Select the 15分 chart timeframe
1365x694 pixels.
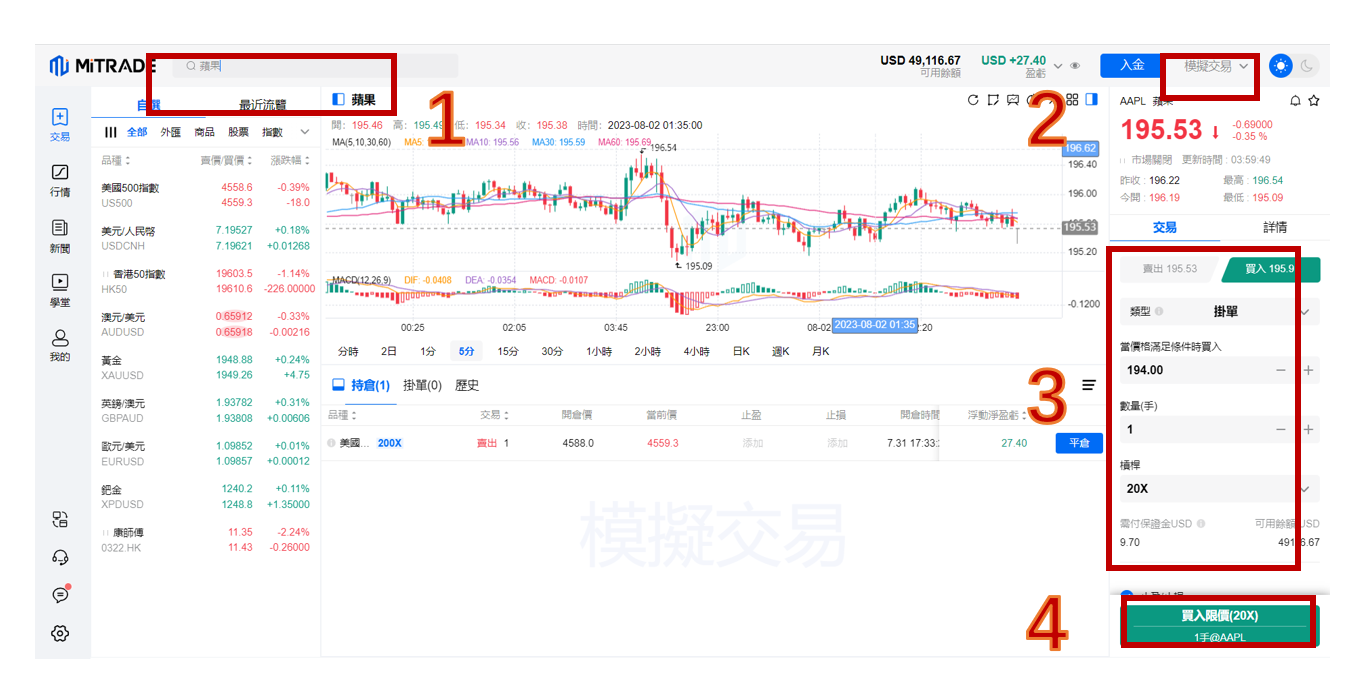tap(508, 351)
